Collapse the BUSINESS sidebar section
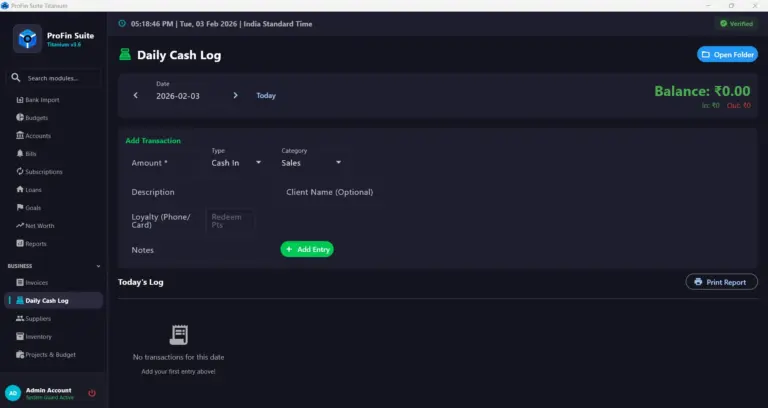This screenshot has height=408, width=768. coord(98,266)
